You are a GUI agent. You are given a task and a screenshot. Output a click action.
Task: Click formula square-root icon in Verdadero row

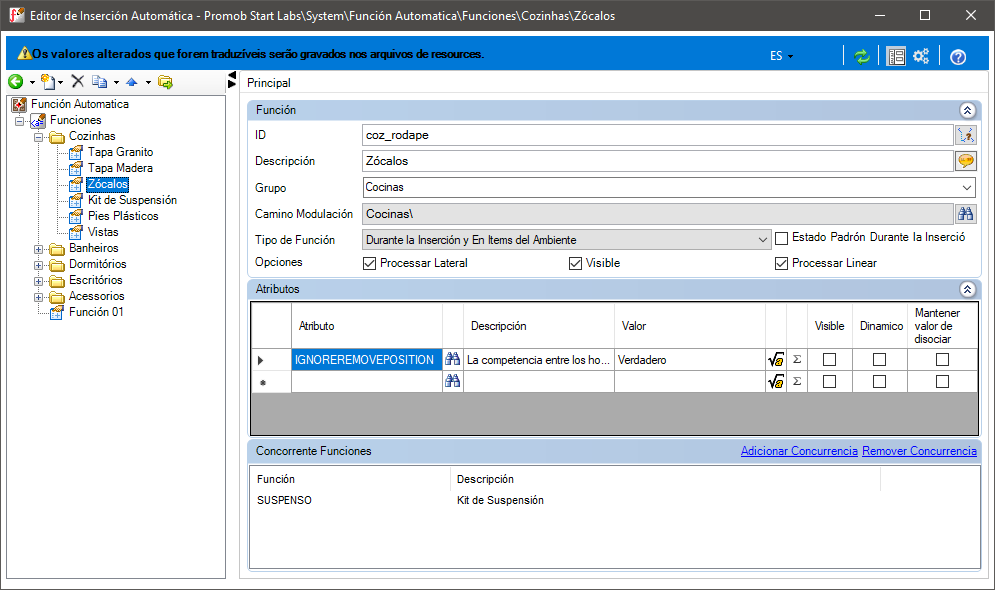tap(775, 360)
